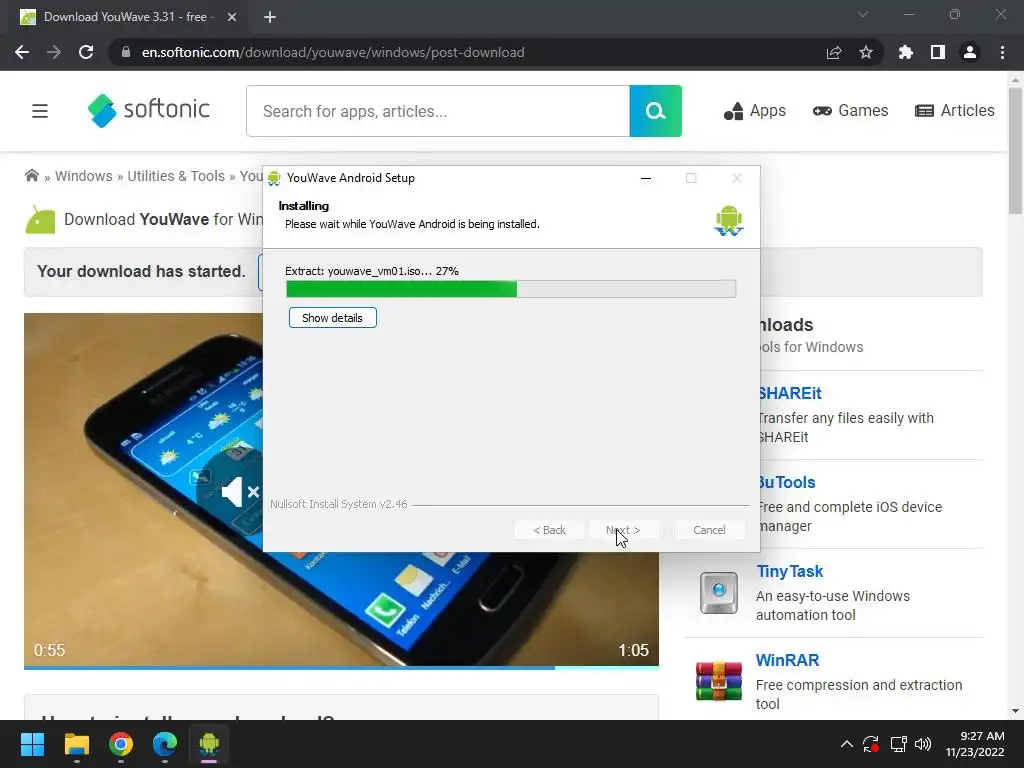Click the Chrome forward arrow
Image resolution: width=1024 pixels, height=768 pixels.
coord(54,52)
